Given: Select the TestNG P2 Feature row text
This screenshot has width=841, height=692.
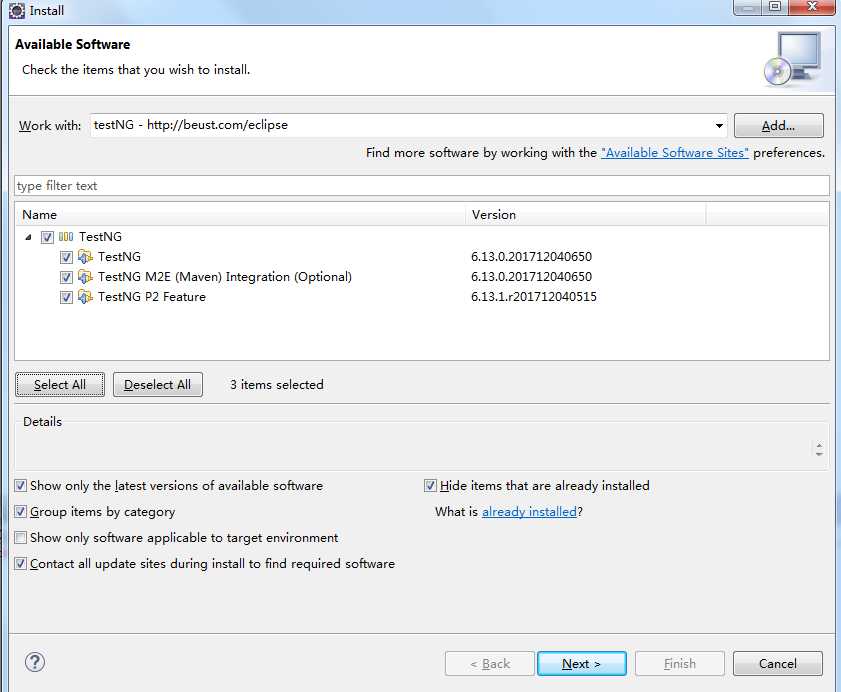Looking at the screenshot, I should point(152,297).
